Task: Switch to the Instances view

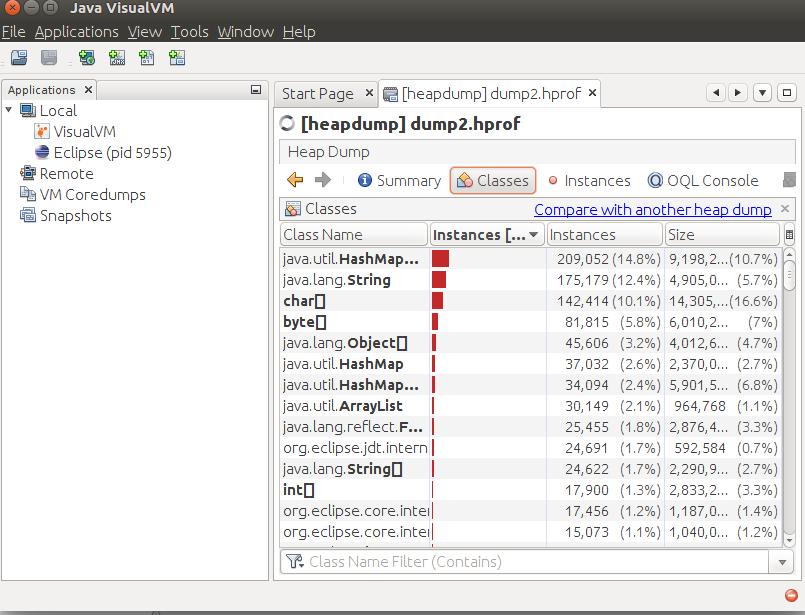Action: [x=589, y=181]
